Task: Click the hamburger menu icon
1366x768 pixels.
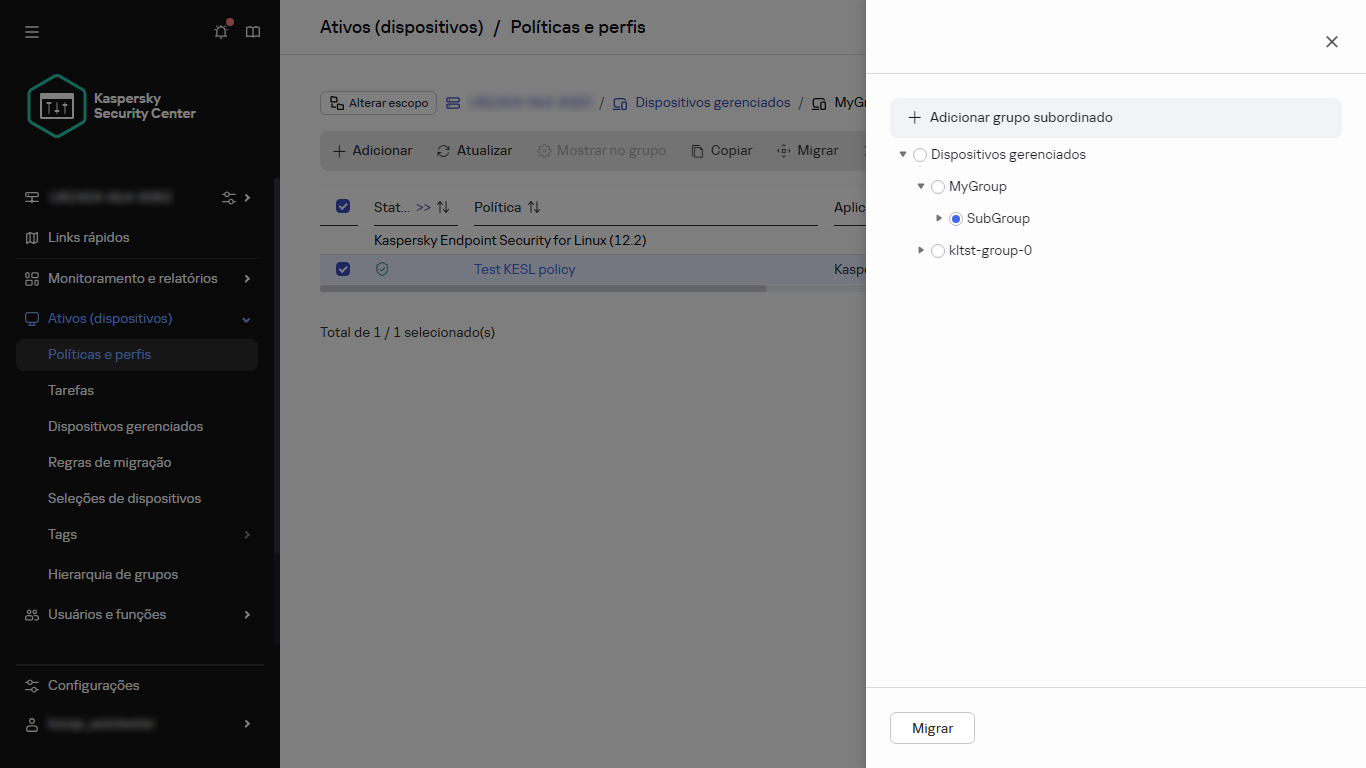Action: 32,32
